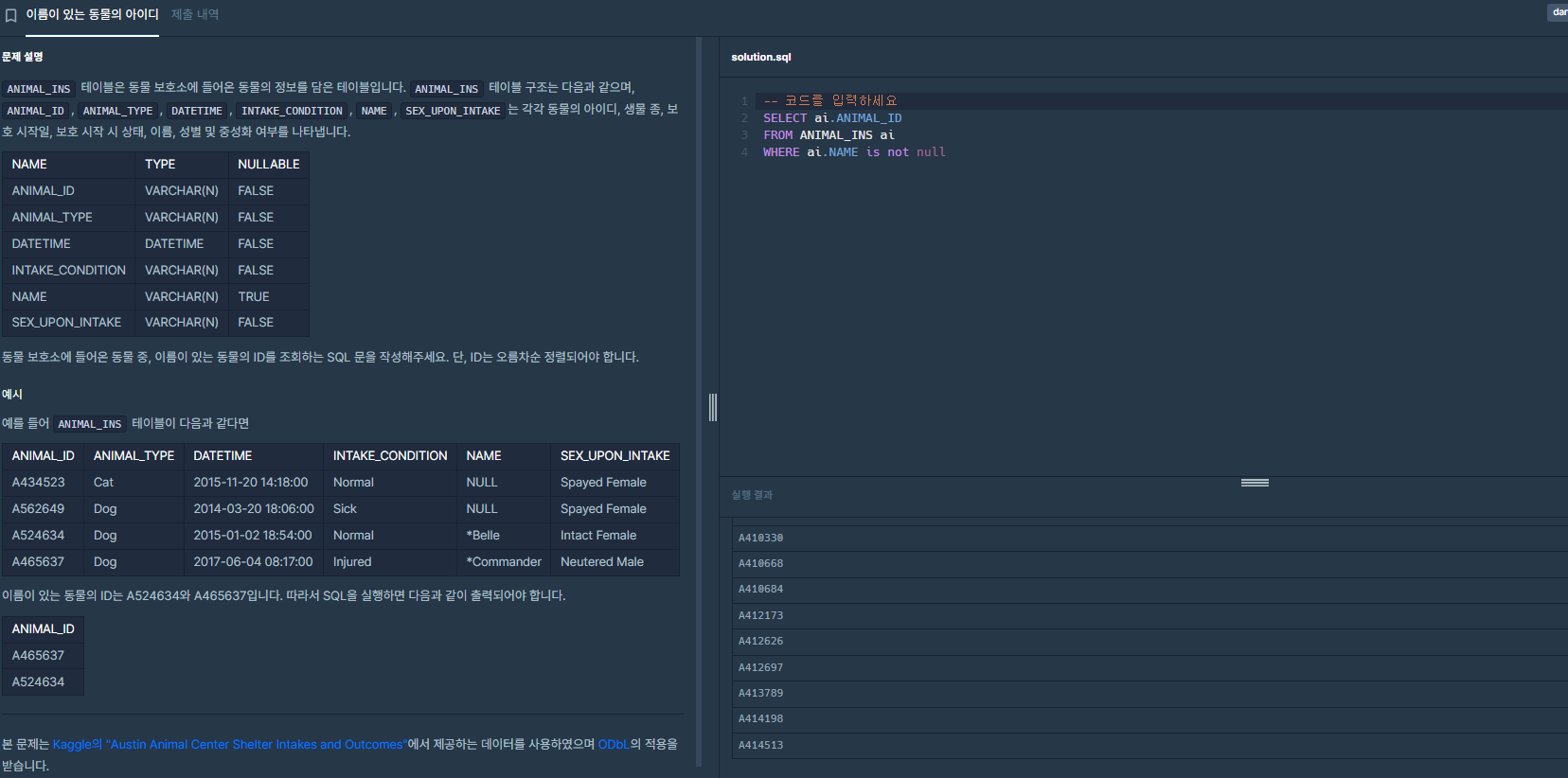Click code line 4 WHERE clause
This screenshot has height=778, width=1568.
[854, 152]
